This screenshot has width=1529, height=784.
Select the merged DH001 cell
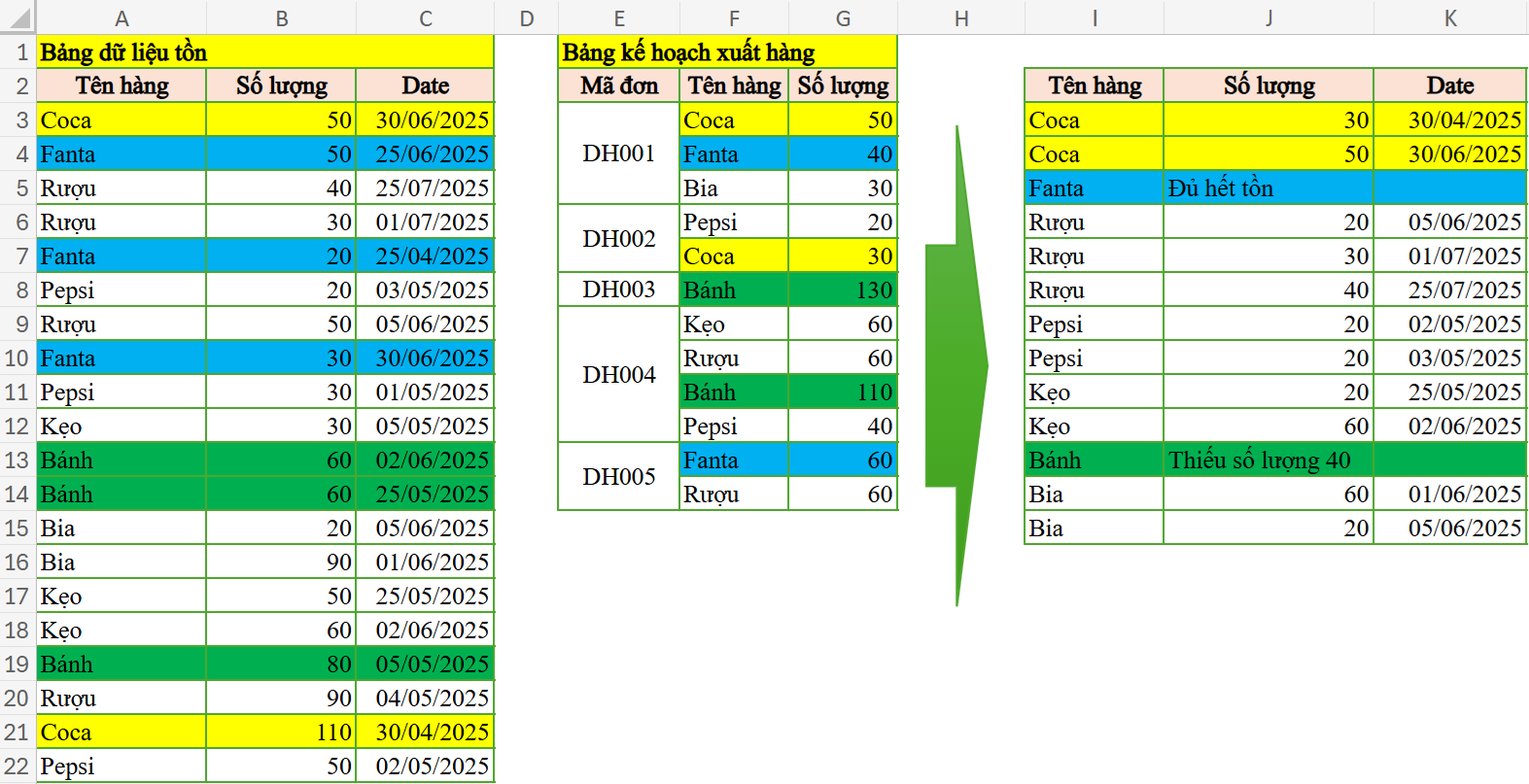tap(618, 153)
